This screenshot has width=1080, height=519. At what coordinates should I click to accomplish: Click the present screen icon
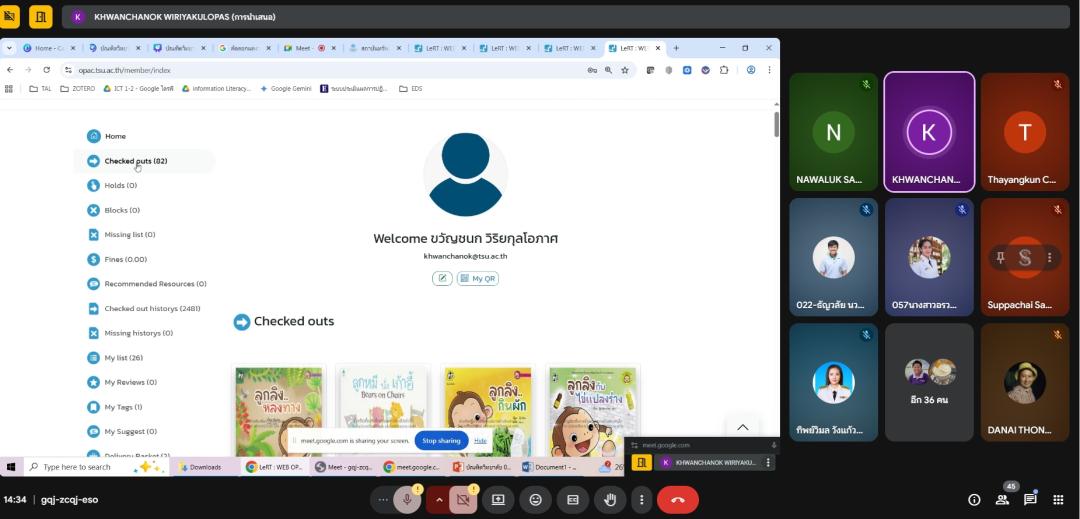(x=498, y=499)
